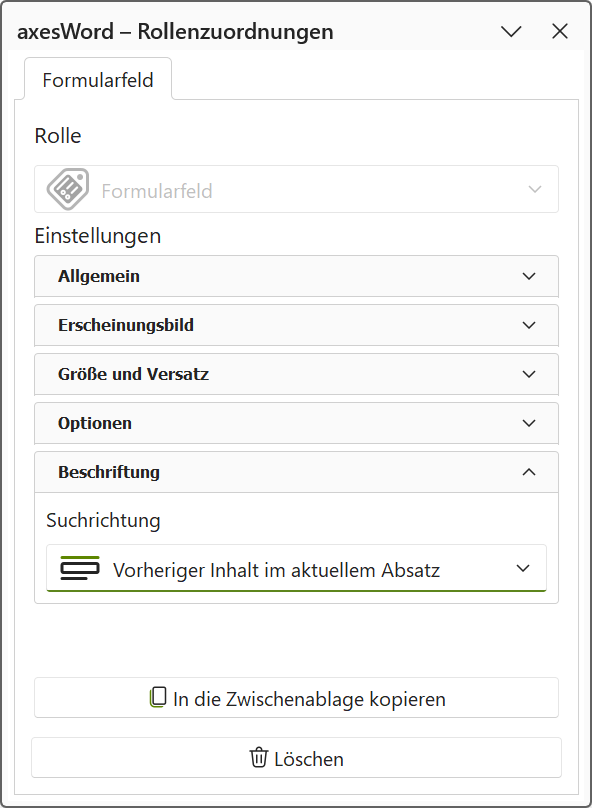The height and width of the screenshot is (808, 592).
Task: Click the Allgemein section title text
Action: [98, 276]
